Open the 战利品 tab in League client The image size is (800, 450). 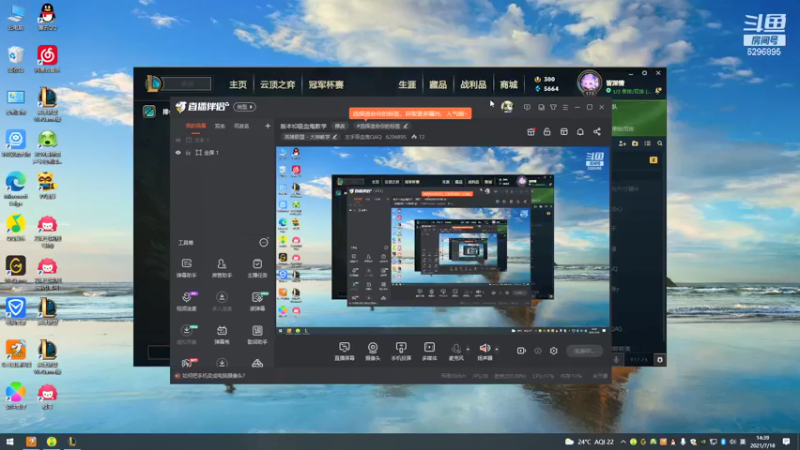[473, 85]
